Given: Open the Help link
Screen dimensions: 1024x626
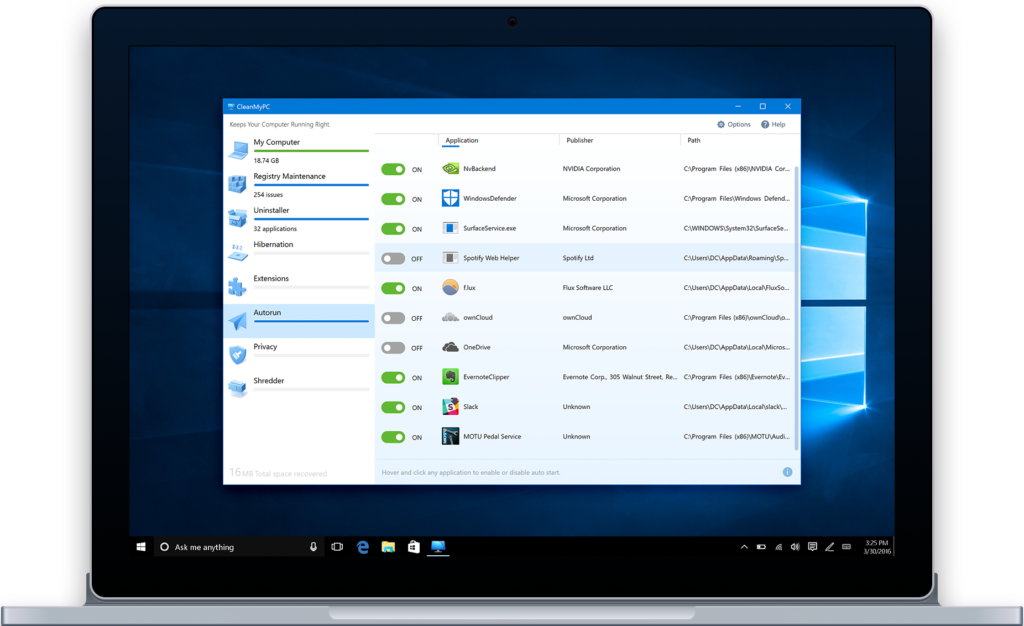Looking at the screenshot, I should [773, 124].
